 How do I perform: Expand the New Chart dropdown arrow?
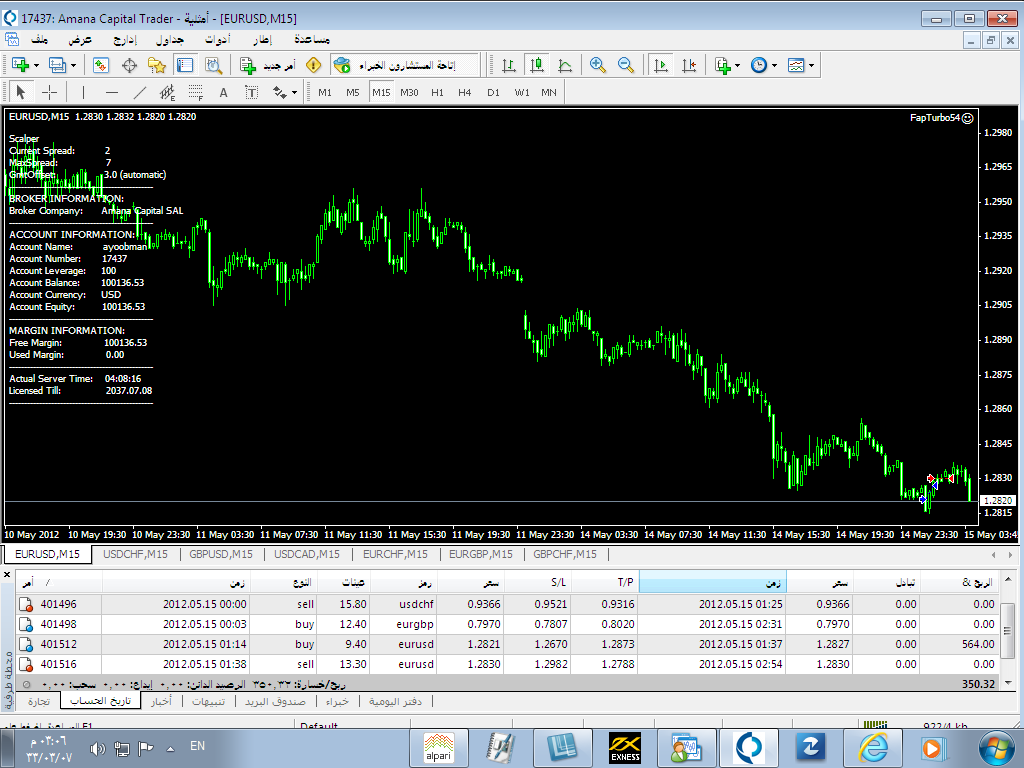(x=36, y=65)
